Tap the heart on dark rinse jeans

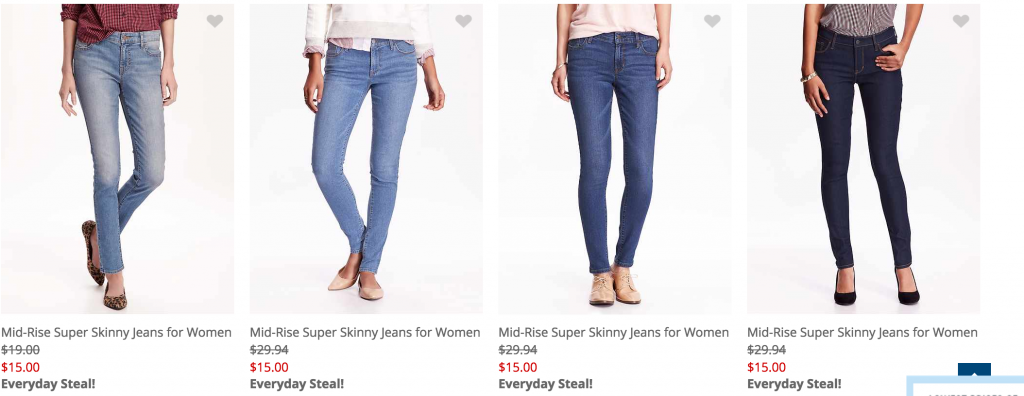[x=961, y=21]
